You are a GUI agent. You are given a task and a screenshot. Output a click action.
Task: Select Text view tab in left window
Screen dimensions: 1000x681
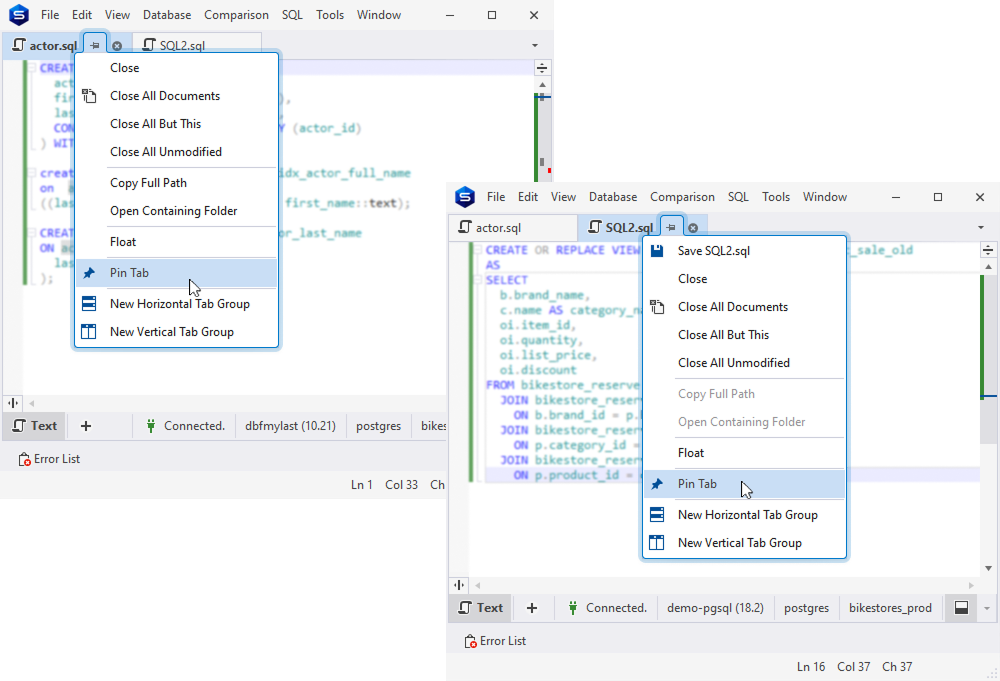point(35,426)
